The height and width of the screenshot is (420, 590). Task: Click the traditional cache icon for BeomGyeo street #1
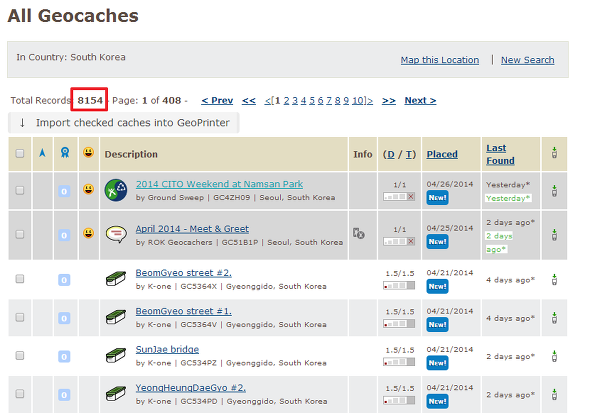click(116, 317)
